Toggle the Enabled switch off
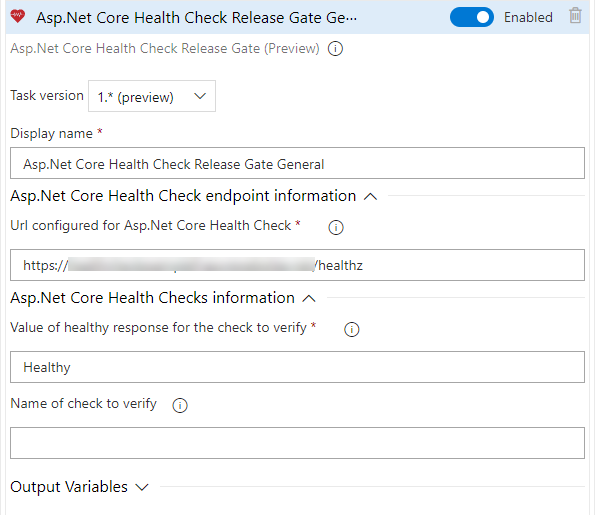Viewport: 600px width, 515px height. pos(471,17)
